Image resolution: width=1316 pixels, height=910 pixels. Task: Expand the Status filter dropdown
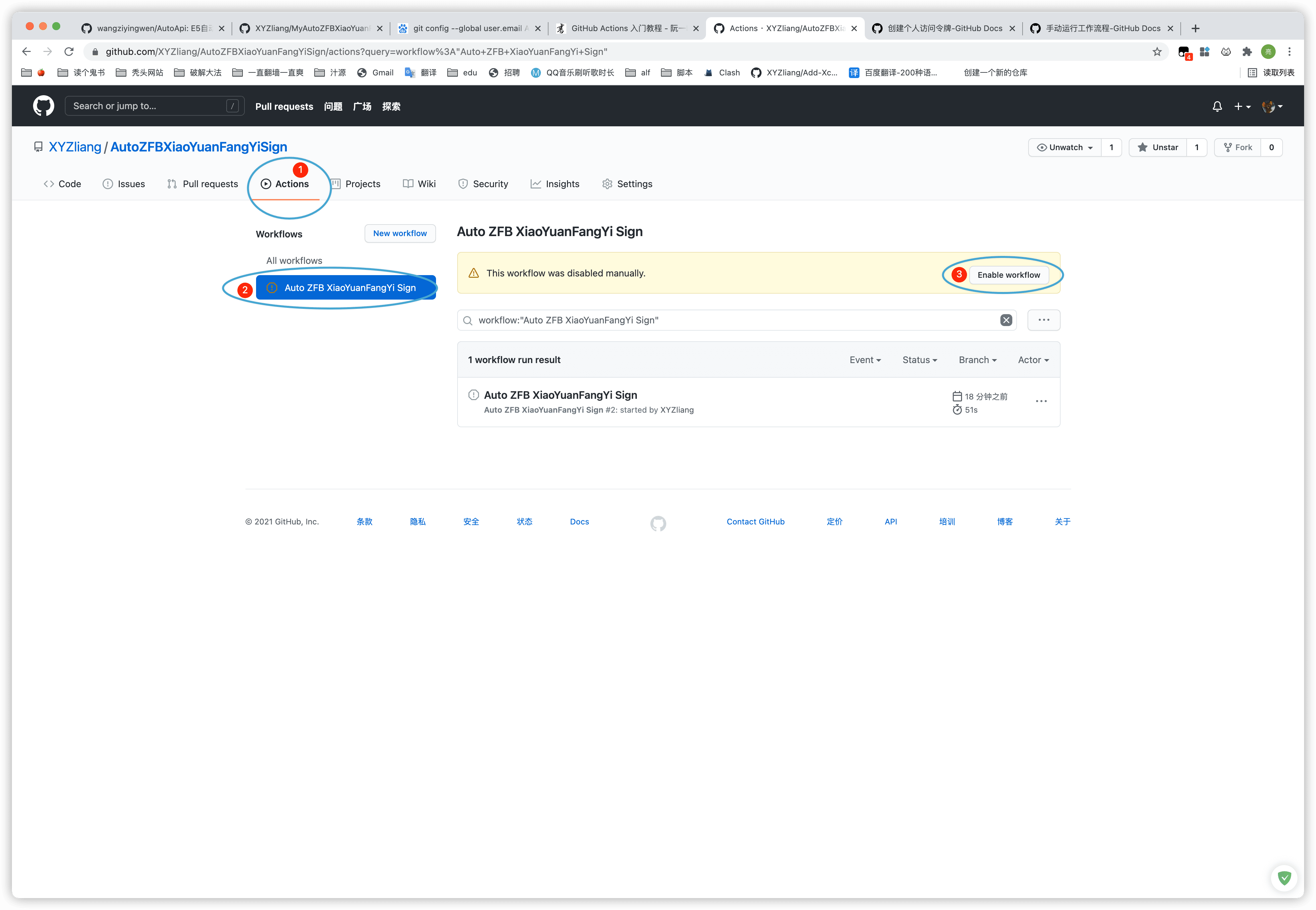tap(919, 360)
